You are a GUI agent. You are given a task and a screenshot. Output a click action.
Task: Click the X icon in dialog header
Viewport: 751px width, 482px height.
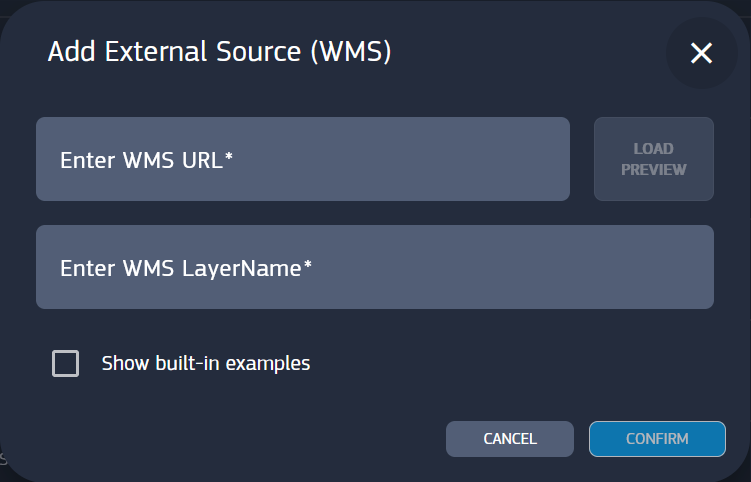click(x=701, y=53)
